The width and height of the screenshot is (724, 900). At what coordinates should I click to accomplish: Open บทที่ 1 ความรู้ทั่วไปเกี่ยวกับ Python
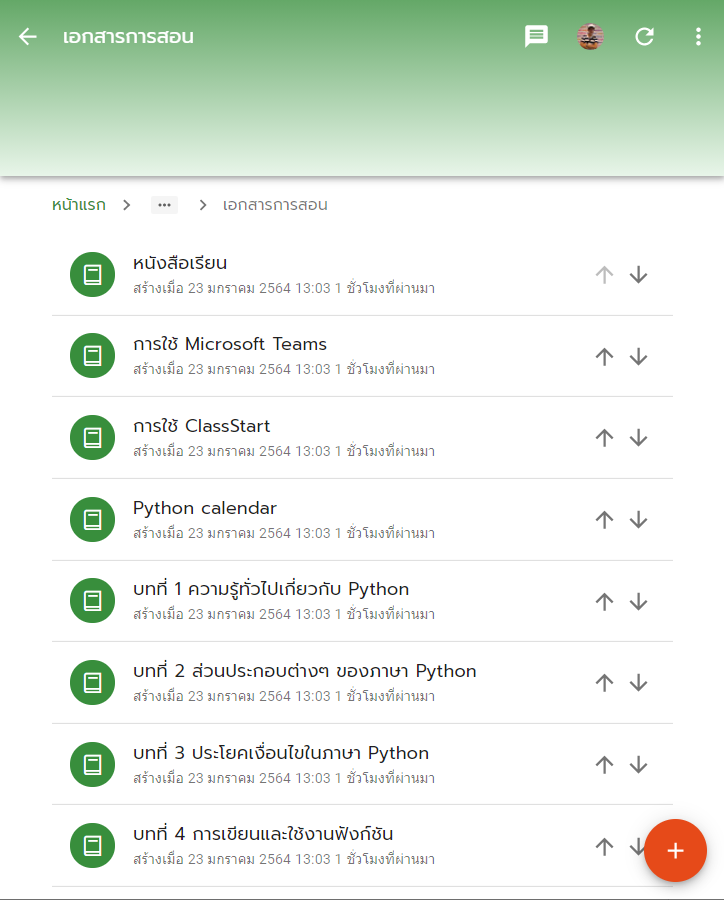(271, 589)
